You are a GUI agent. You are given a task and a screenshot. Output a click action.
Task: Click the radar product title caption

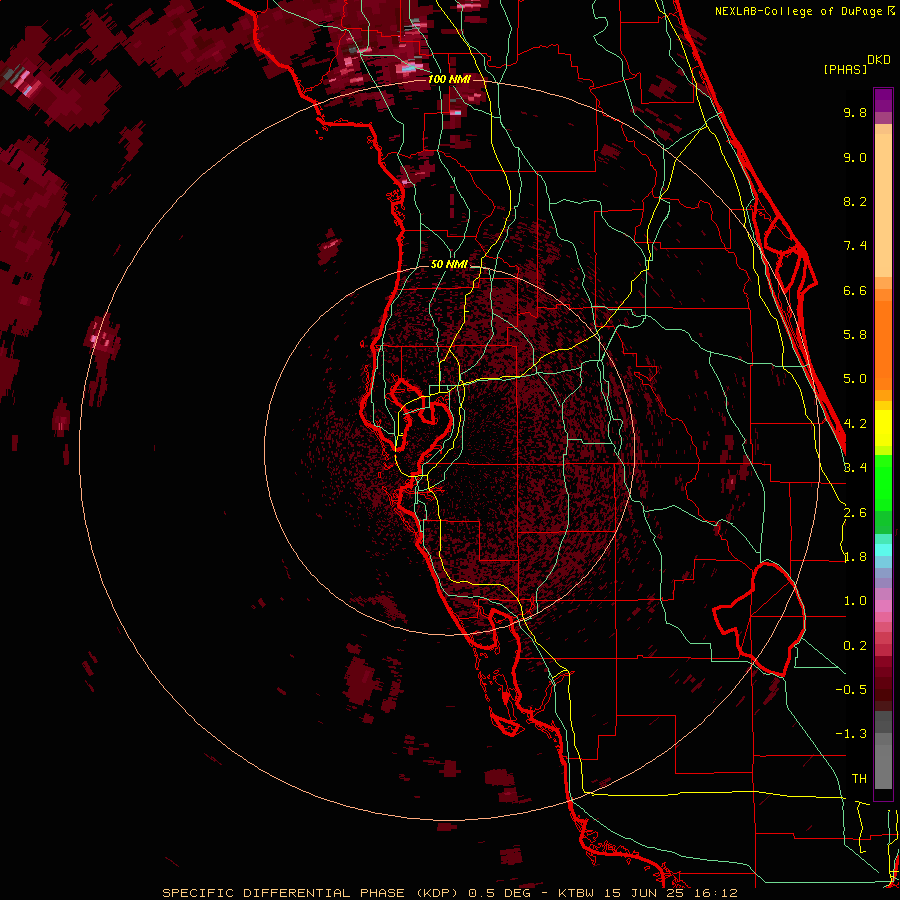[x=449, y=893]
